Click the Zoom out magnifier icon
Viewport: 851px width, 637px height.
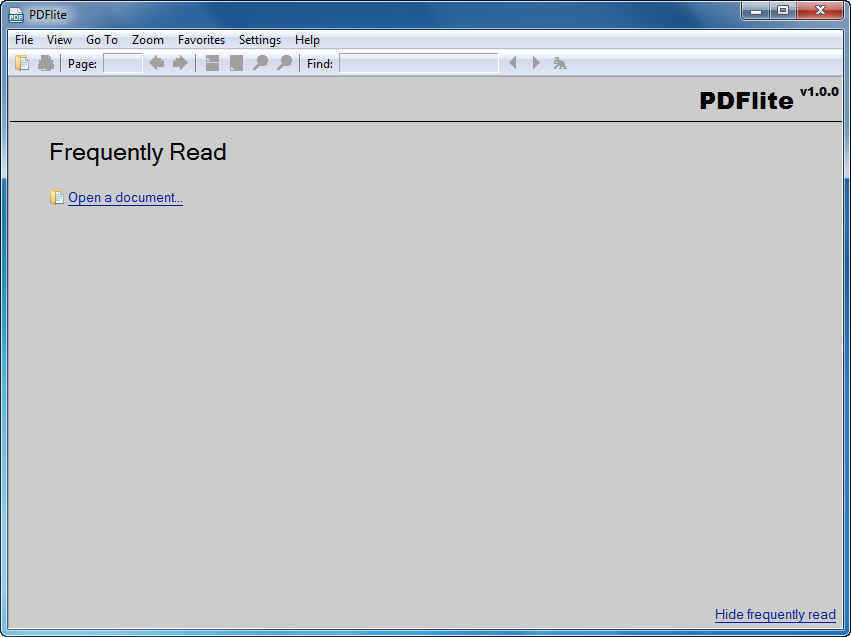tap(261, 63)
